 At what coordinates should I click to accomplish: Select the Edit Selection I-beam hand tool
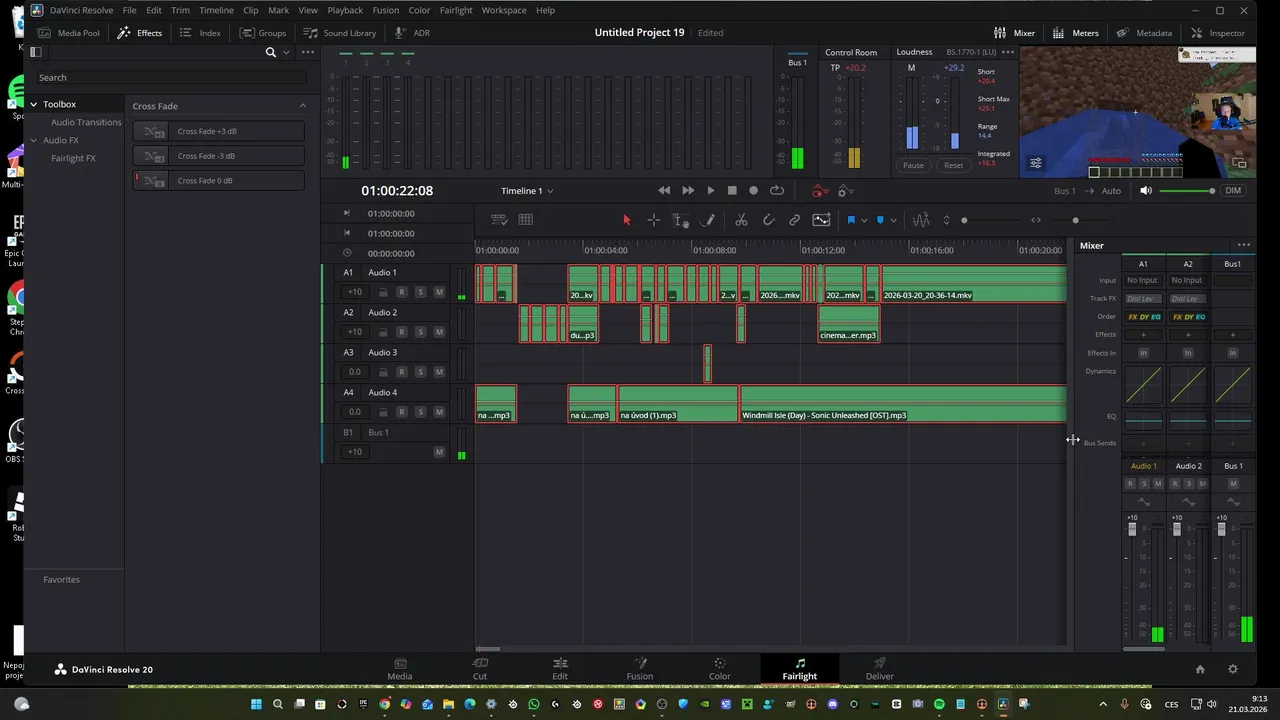(x=681, y=220)
